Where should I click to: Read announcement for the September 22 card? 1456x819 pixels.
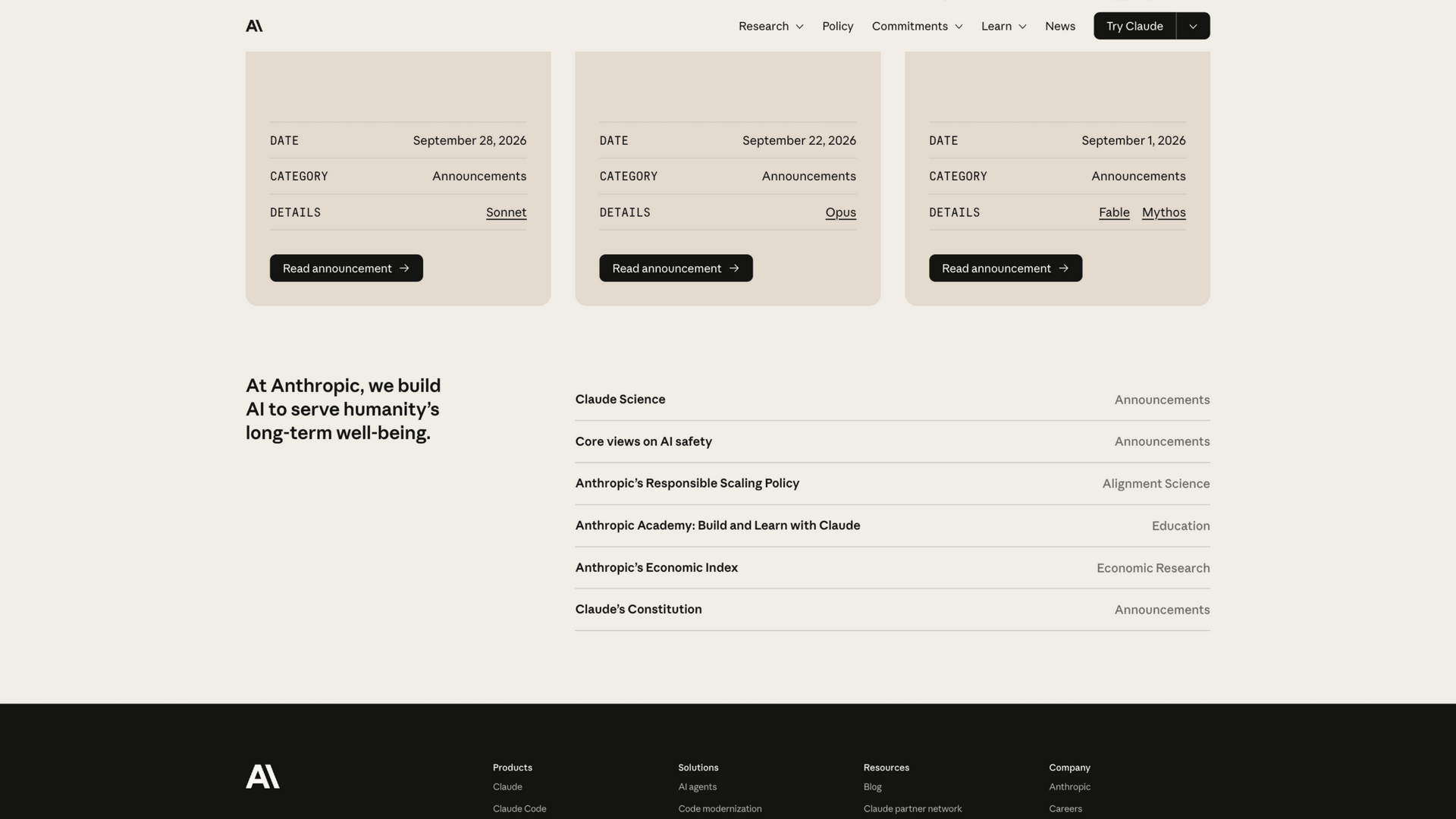[676, 268]
